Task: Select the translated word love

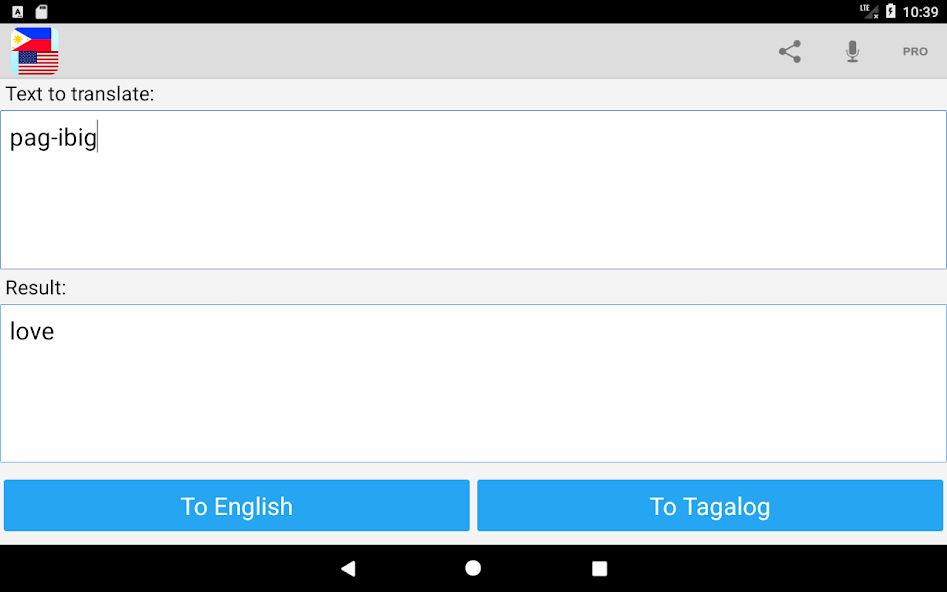Action: (32, 331)
